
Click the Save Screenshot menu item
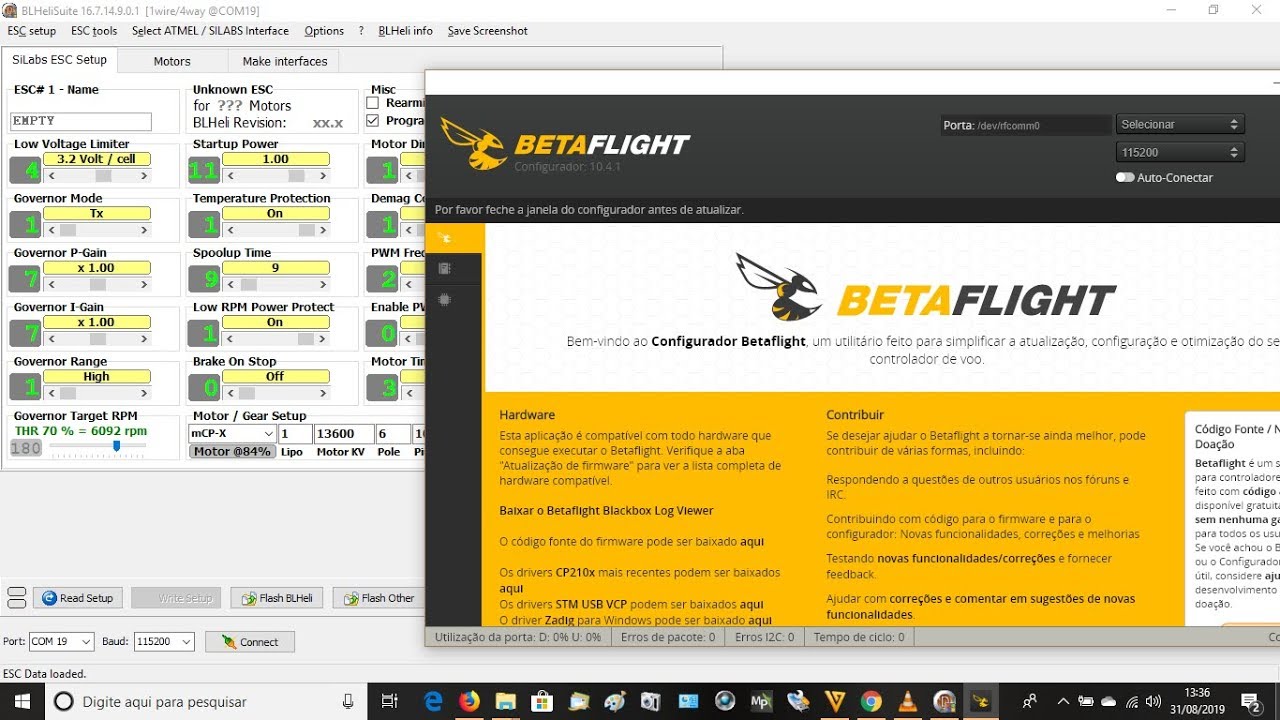pos(487,31)
